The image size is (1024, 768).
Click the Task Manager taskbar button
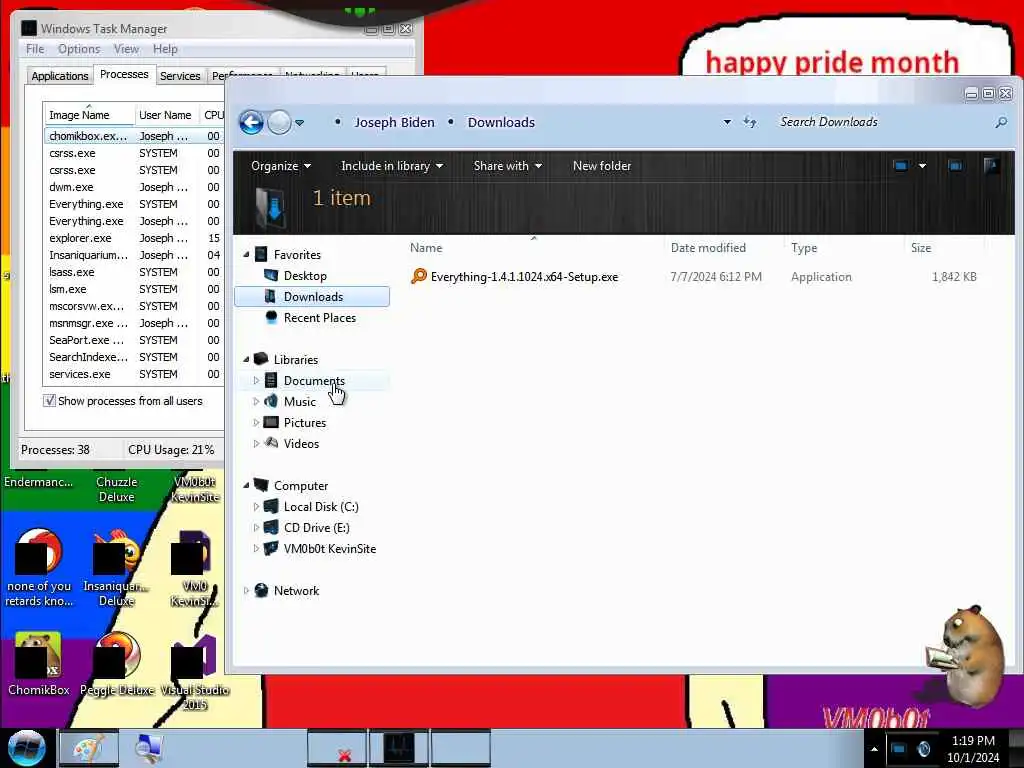(x=398, y=748)
